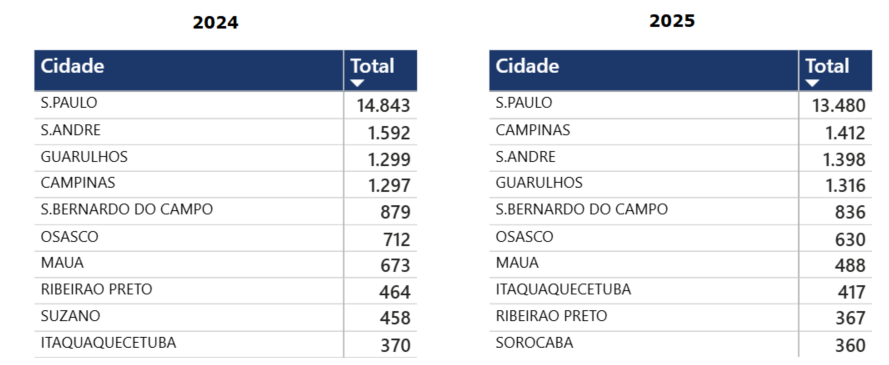The image size is (889, 365).
Task: Select the S.PAULO value 13.480 in the 2025 table
Action: pos(838,106)
